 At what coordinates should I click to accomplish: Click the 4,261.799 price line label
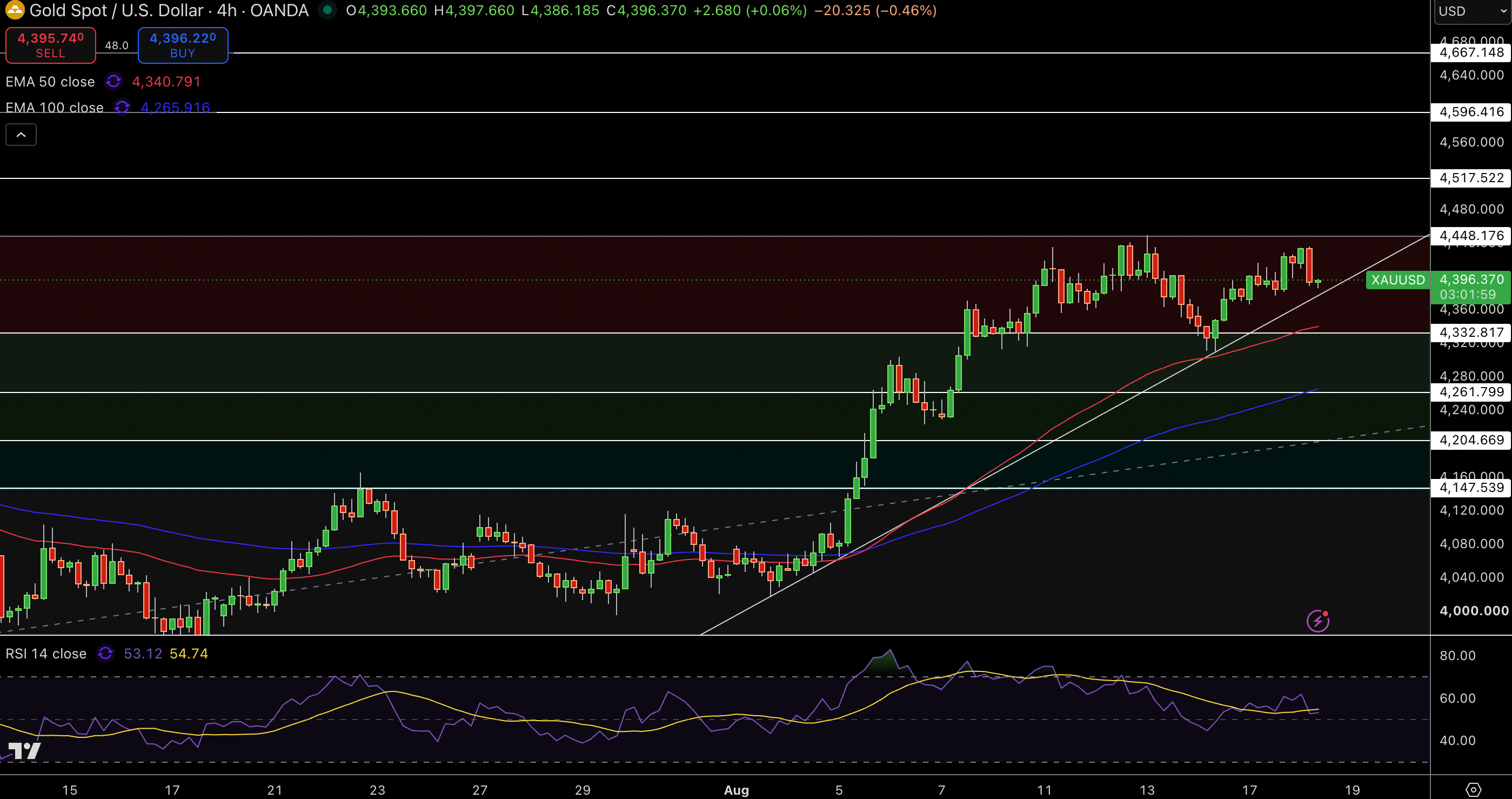click(1471, 392)
